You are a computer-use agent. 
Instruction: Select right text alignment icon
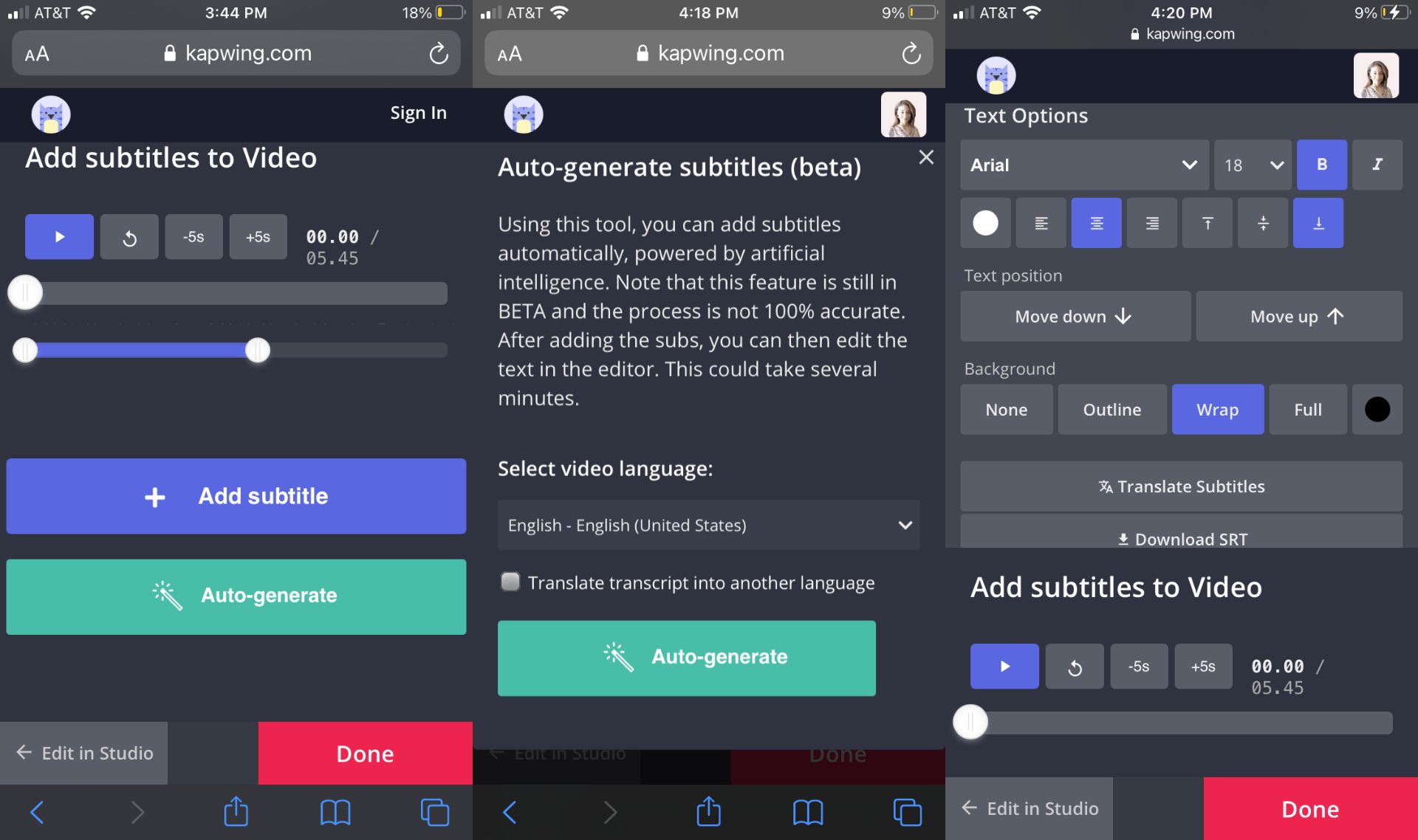pyautogui.click(x=1151, y=223)
